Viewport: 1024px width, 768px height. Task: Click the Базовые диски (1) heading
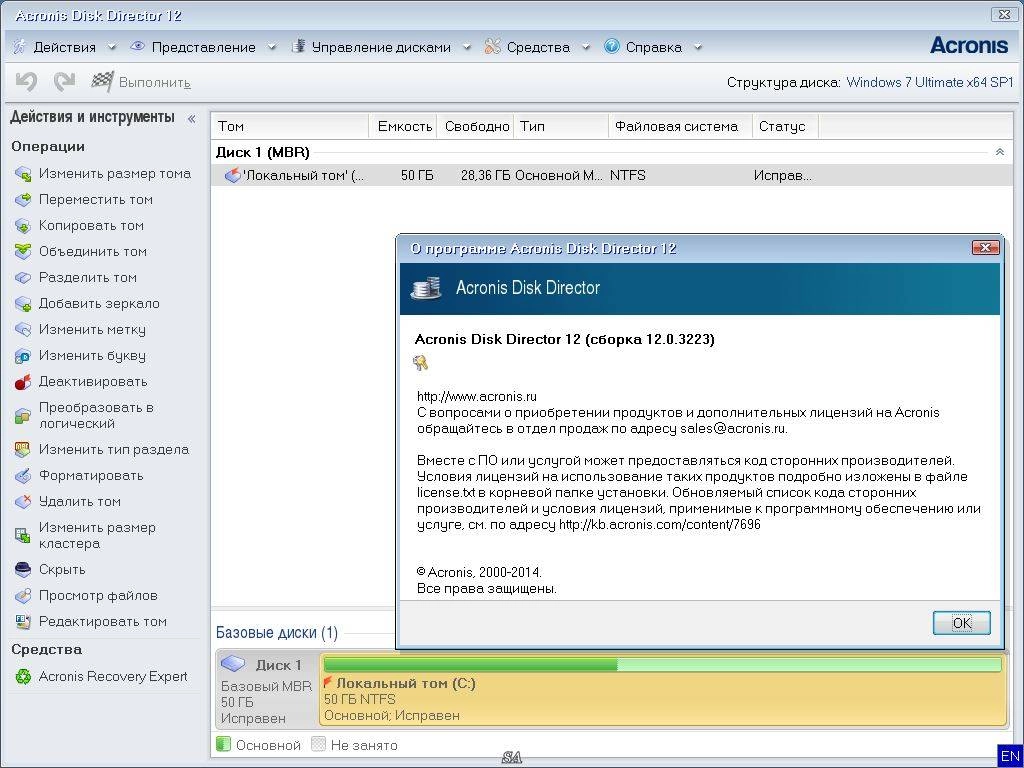tap(277, 633)
